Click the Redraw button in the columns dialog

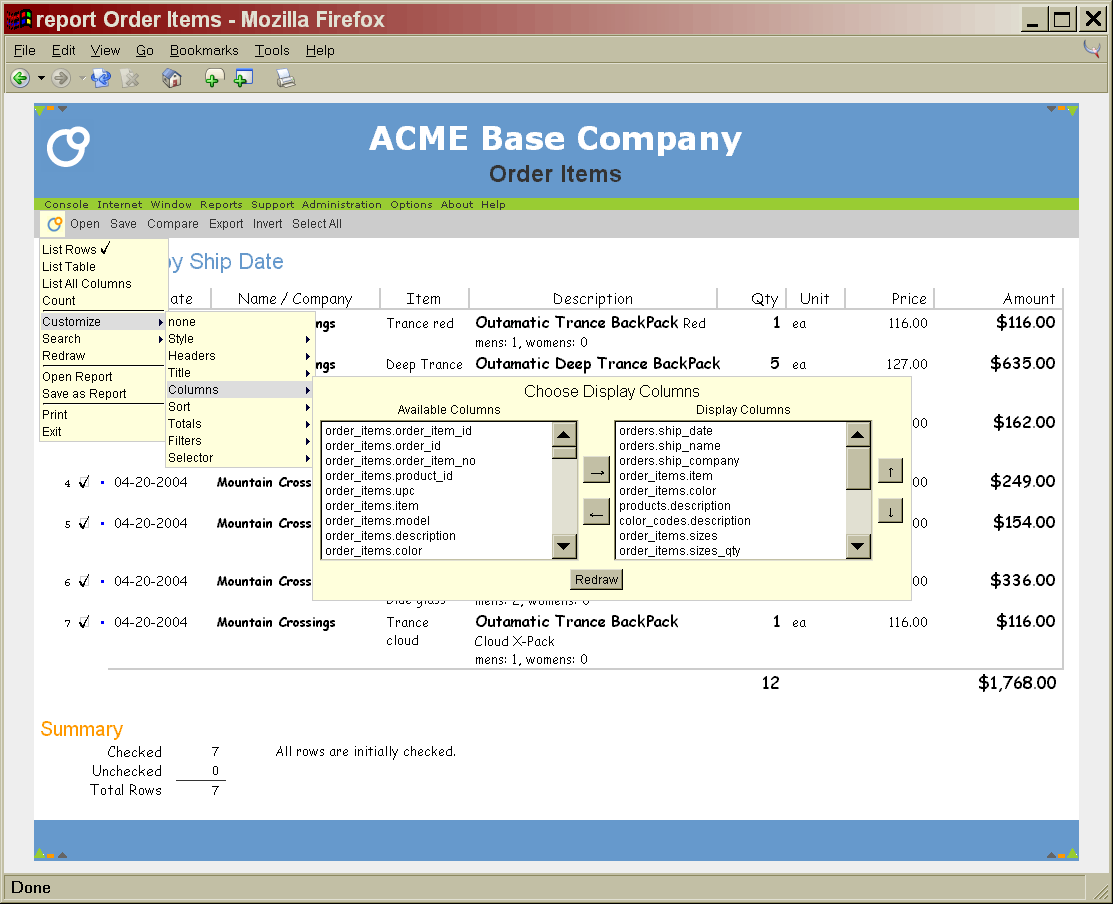pyautogui.click(x=596, y=580)
